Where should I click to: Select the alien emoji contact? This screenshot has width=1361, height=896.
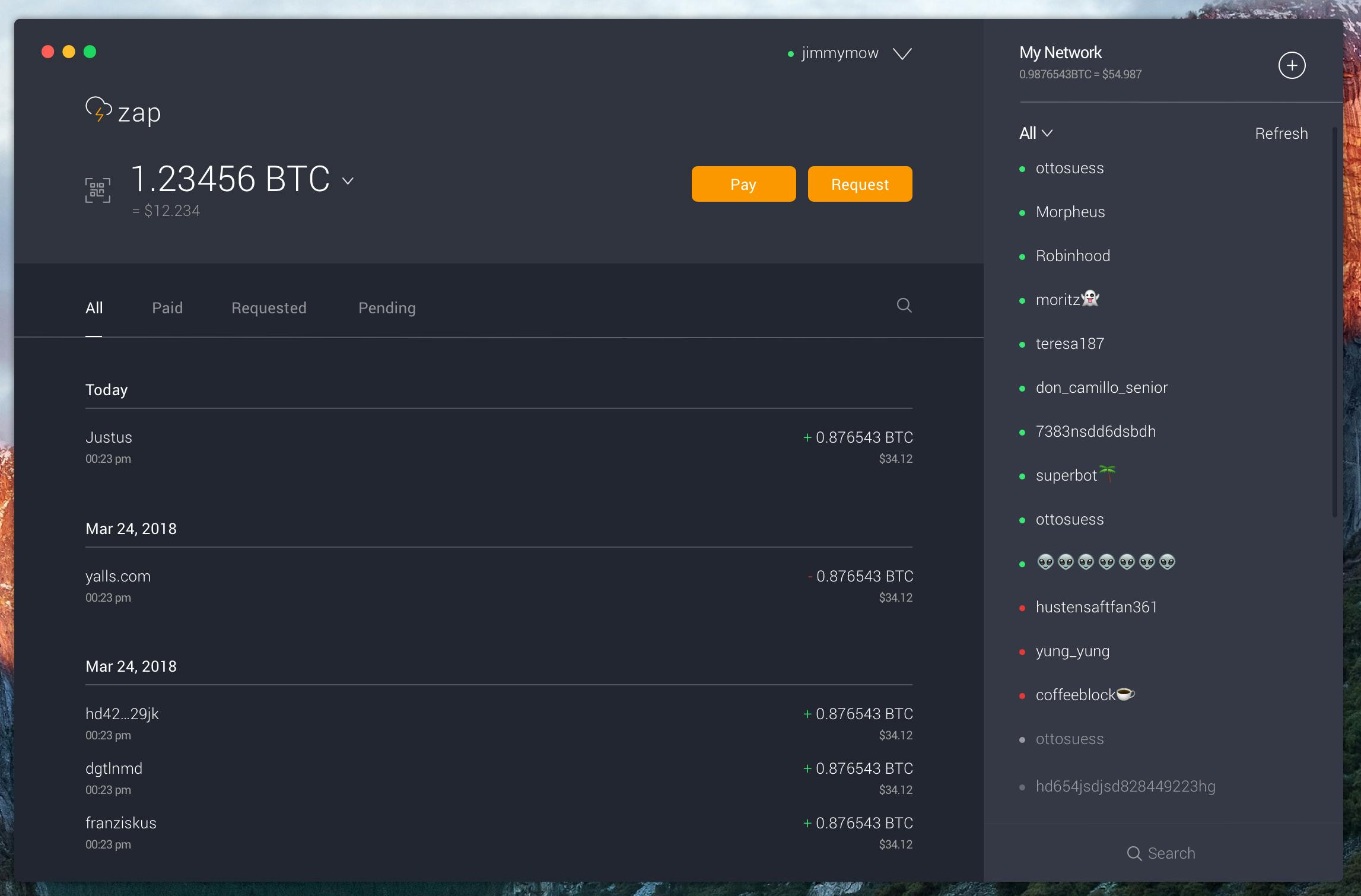click(x=1106, y=562)
